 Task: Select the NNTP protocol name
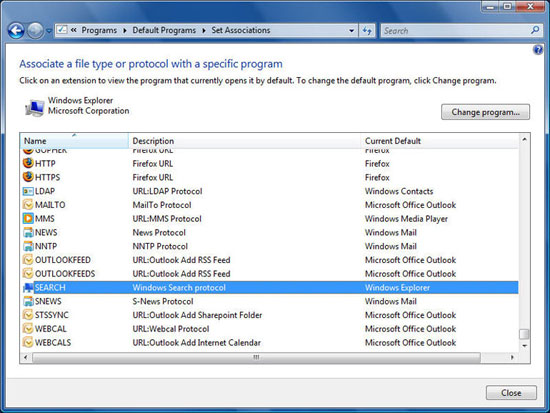pos(46,246)
